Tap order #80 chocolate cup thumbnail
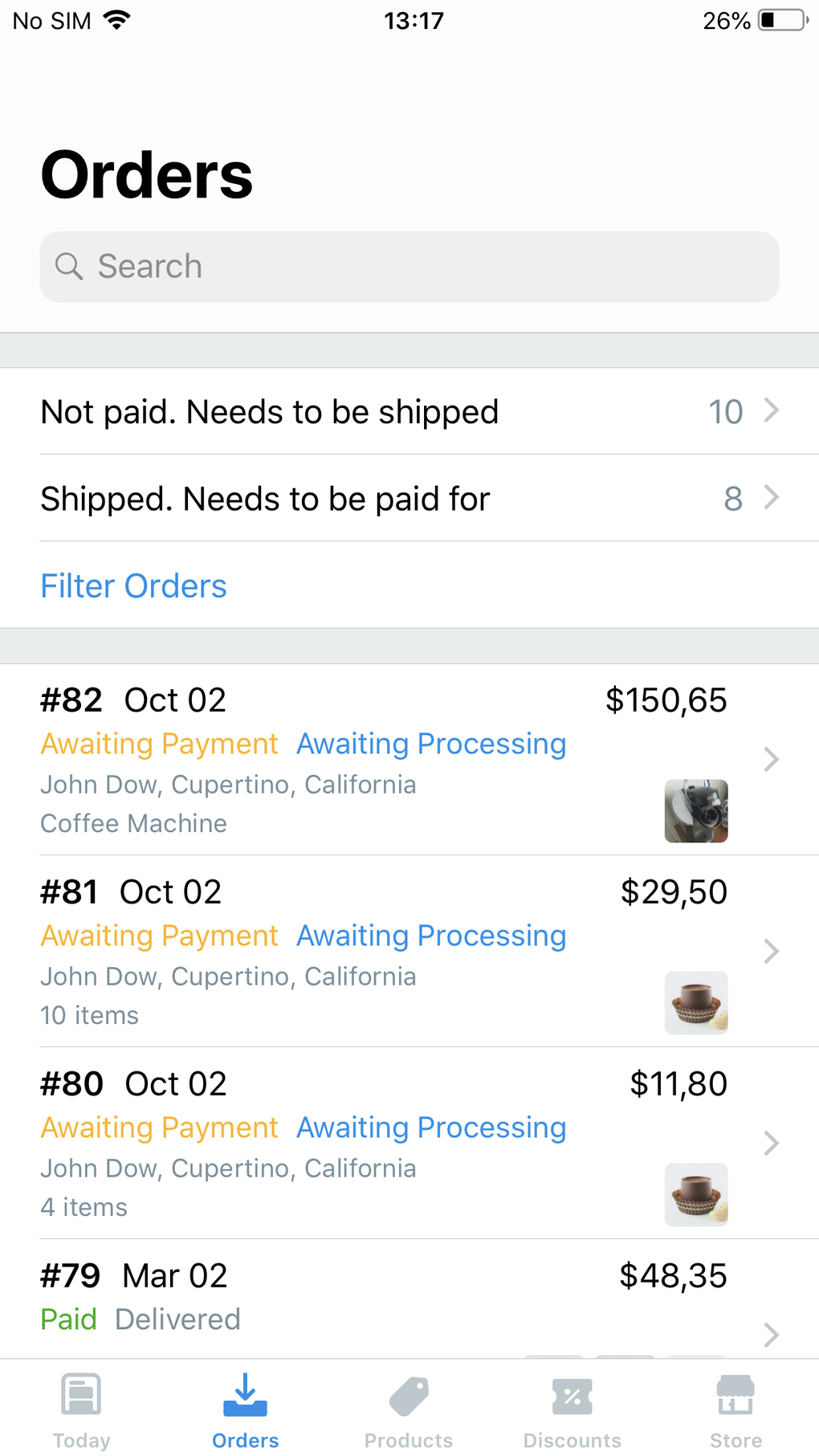This screenshot has width=819, height=1456. [x=696, y=1194]
